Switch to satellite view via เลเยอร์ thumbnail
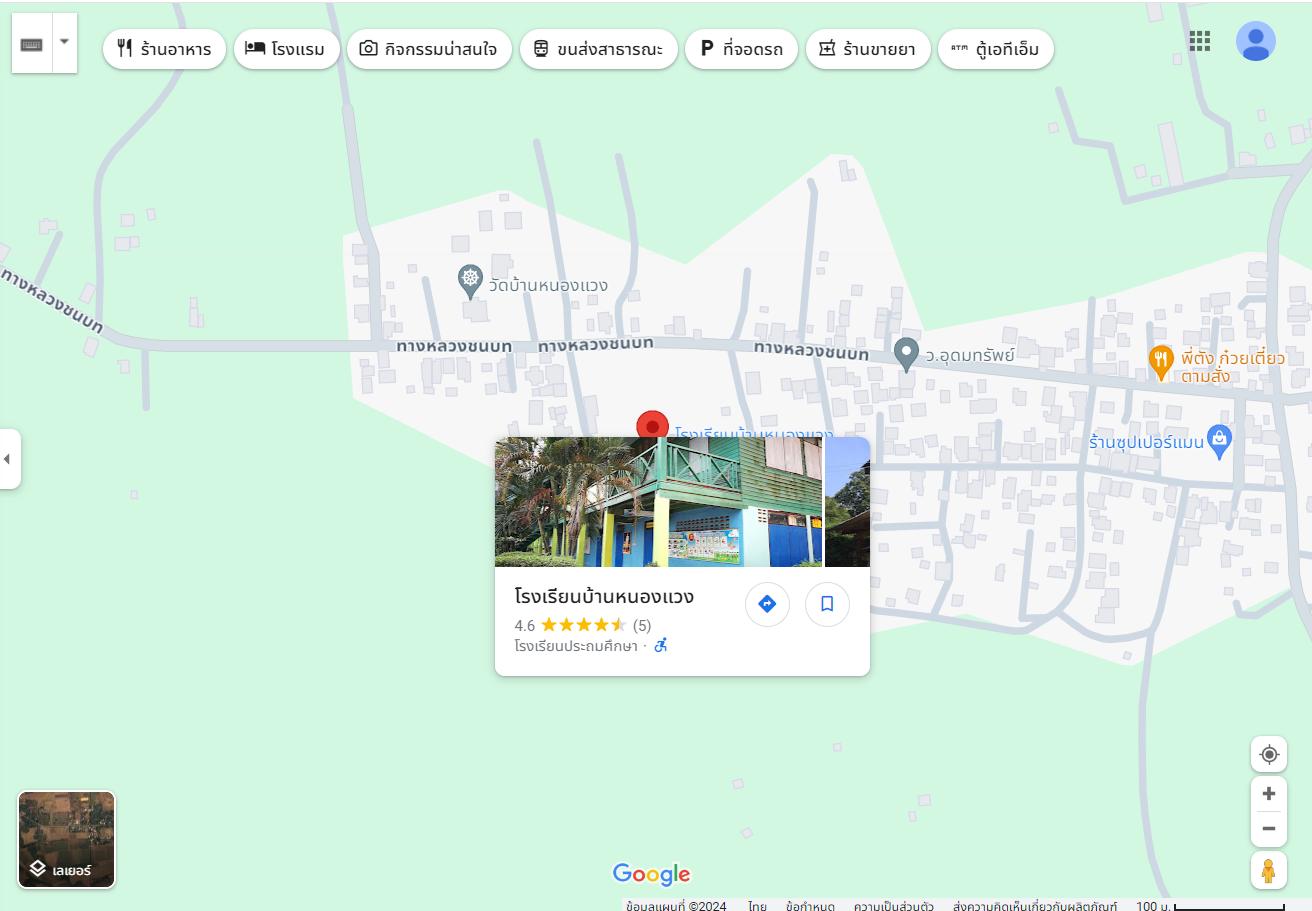This screenshot has height=911, width=1312. pos(67,840)
